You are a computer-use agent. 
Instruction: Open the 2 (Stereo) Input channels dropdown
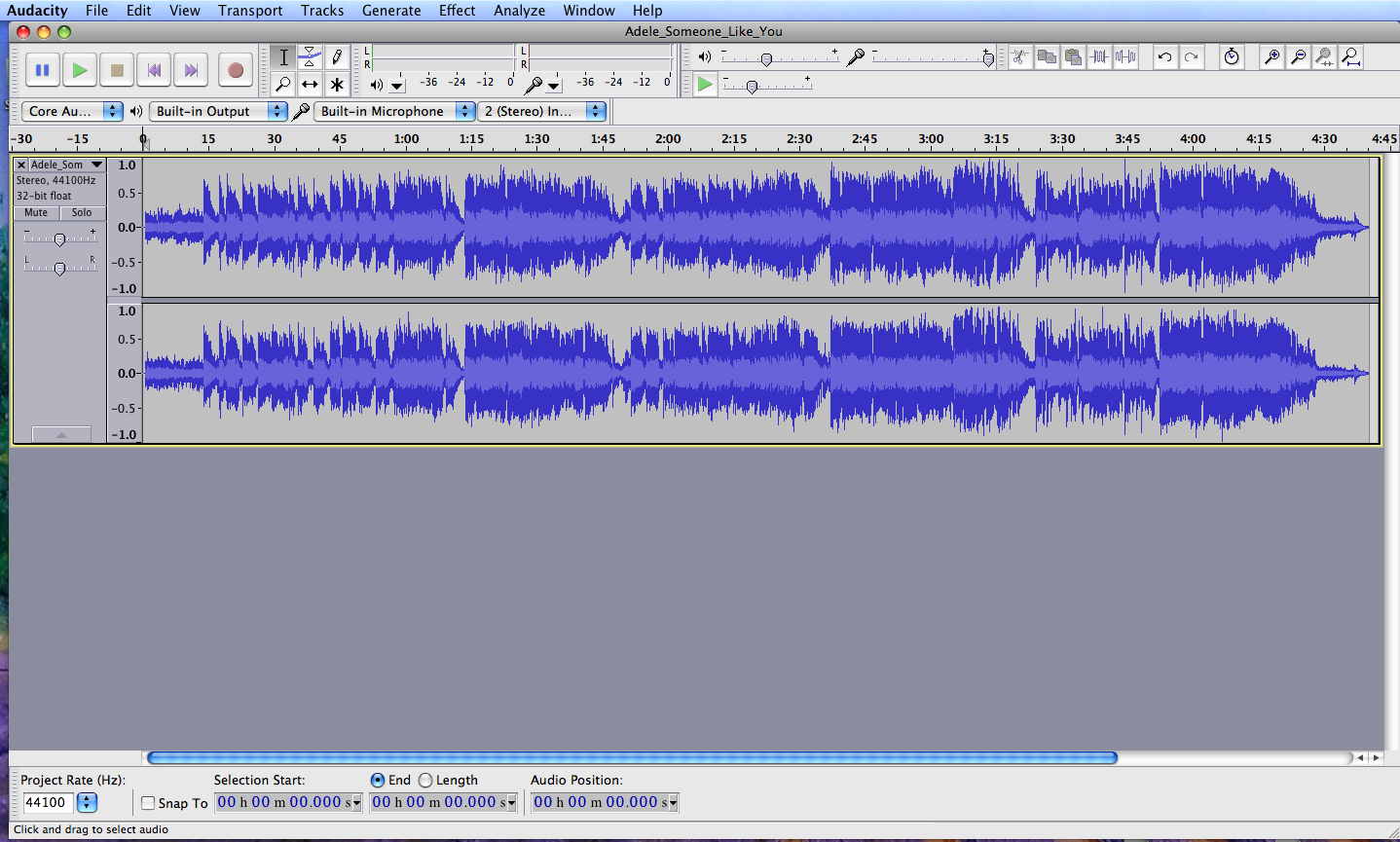(x=541, y=111)
